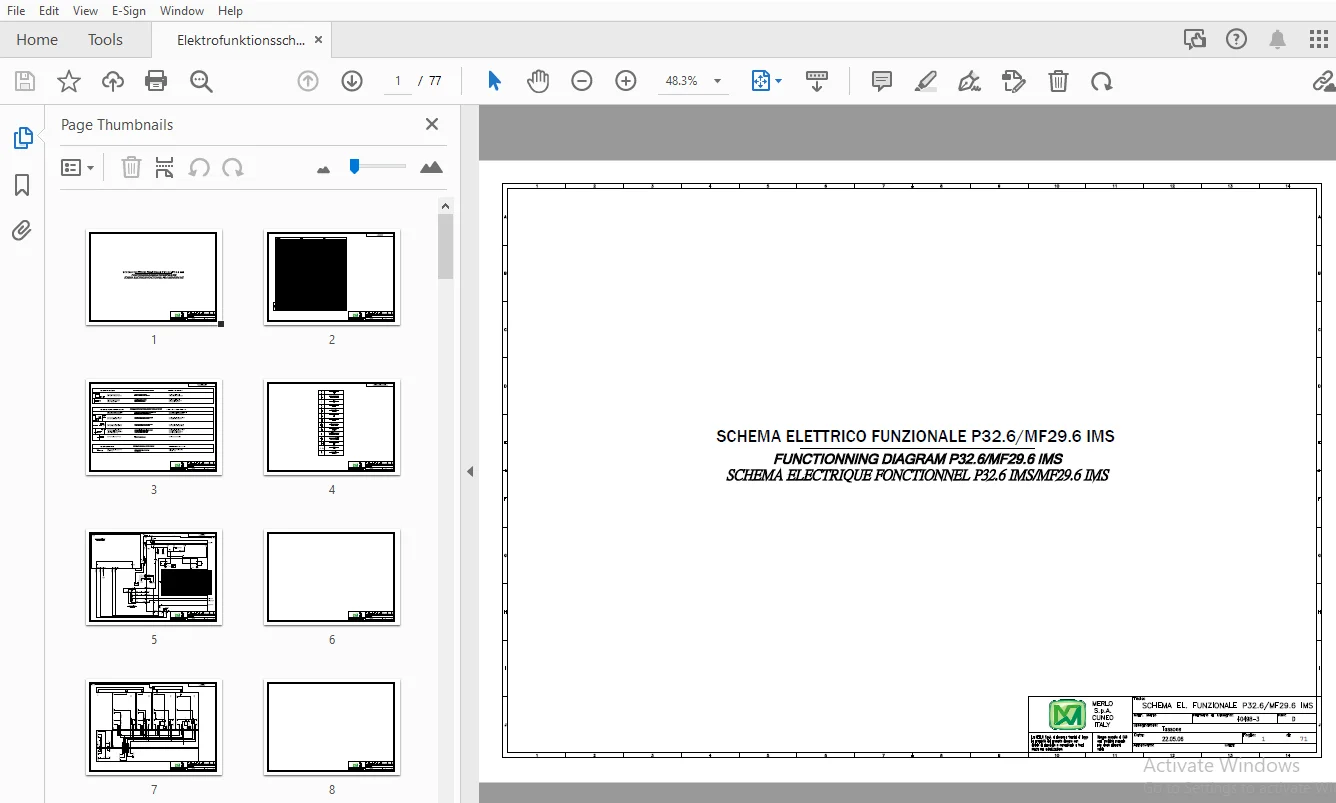Screen dimensions: 1336x803
Task: Switch to the Tools tab
Action: tap(105, 40)
